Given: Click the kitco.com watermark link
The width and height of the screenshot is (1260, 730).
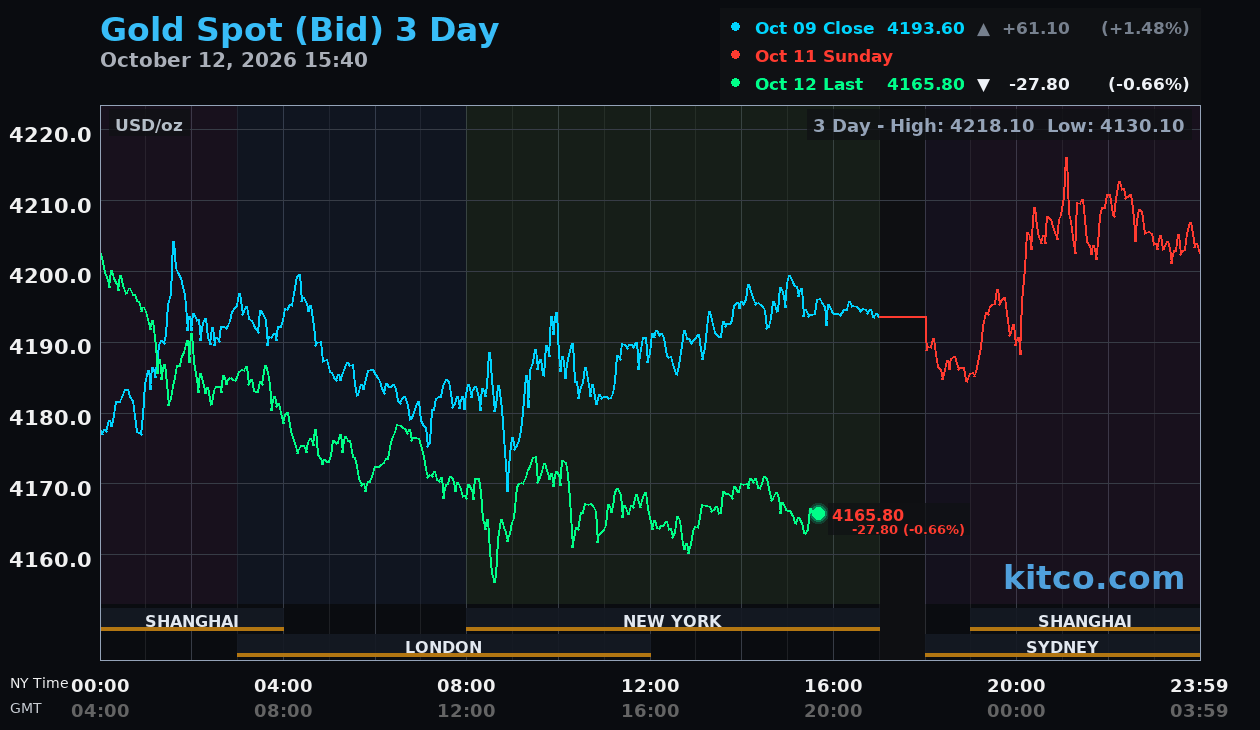Looking at the screenshot, I should pyautogui.click(x=1094, y=578).
